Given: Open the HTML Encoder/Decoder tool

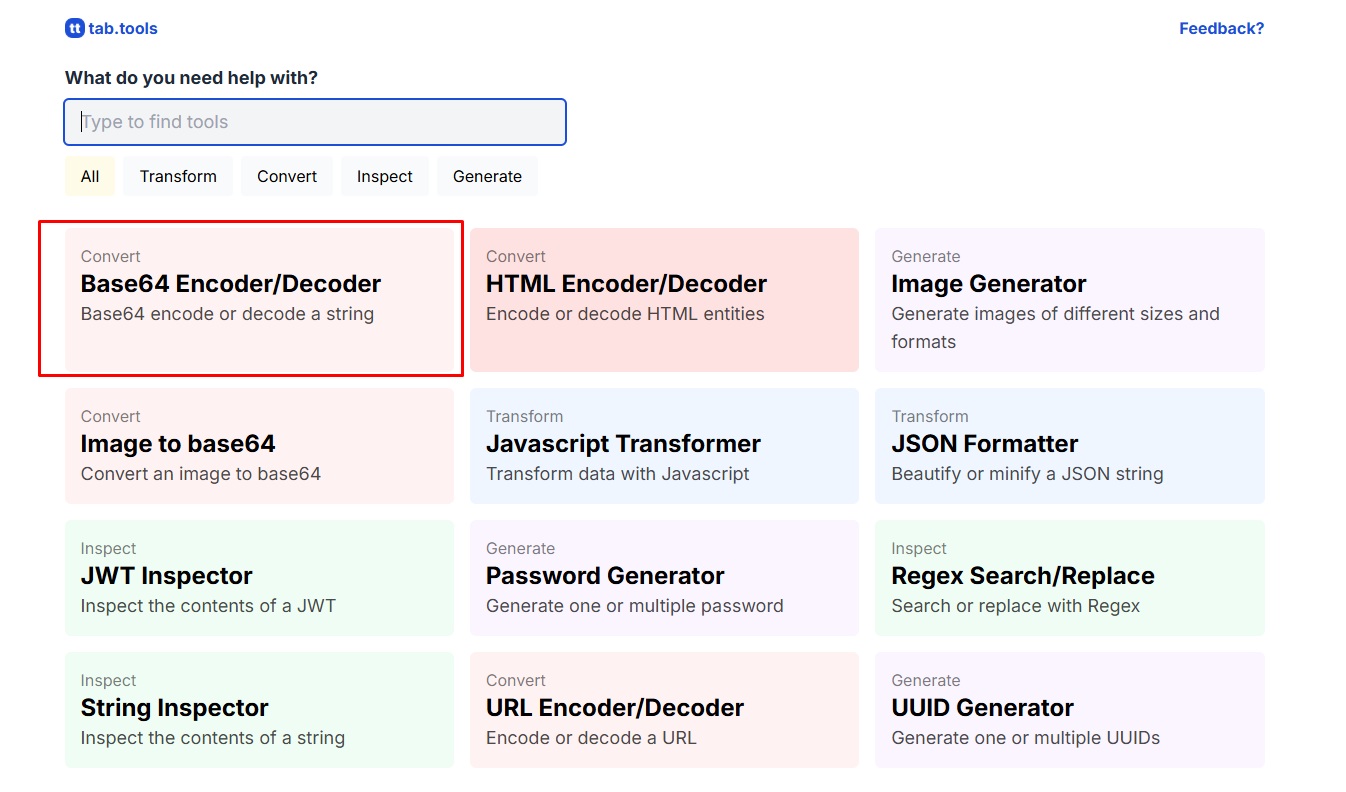Looking at the screenshot, I should click(663, 299).
